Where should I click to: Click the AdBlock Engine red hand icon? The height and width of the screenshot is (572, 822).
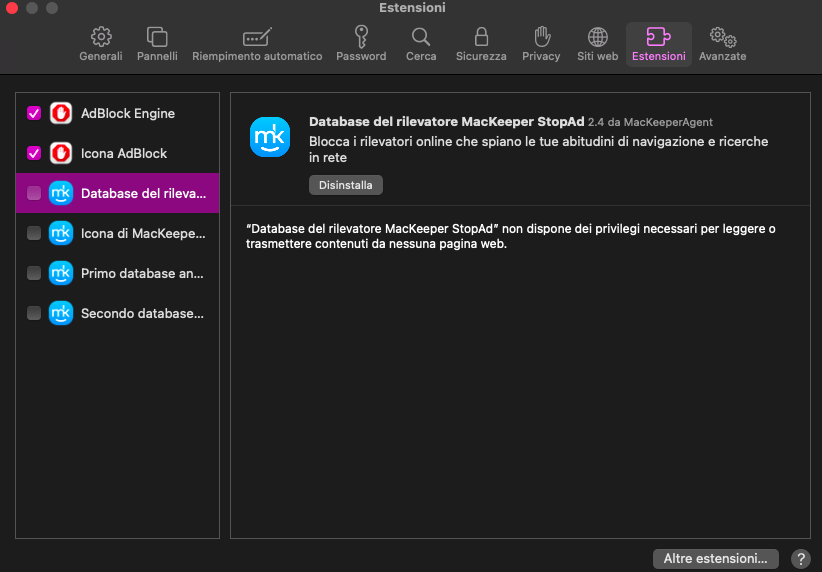pyautogui.click(x=61, y=113)
